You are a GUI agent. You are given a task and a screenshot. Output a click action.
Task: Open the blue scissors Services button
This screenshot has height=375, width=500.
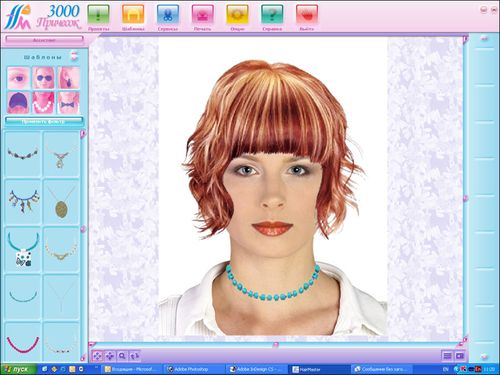click(x=168, y=15)
